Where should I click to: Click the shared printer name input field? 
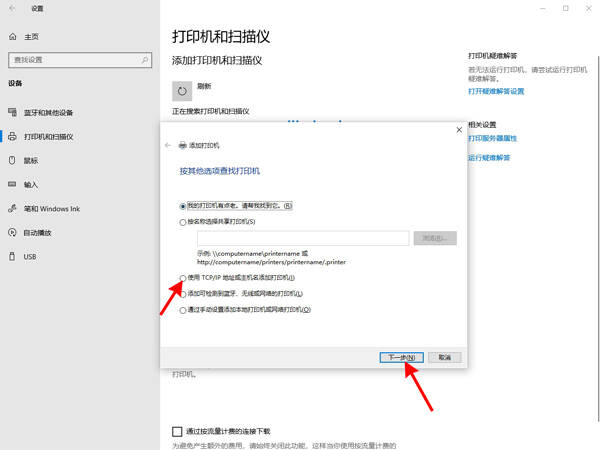point(303,238)
